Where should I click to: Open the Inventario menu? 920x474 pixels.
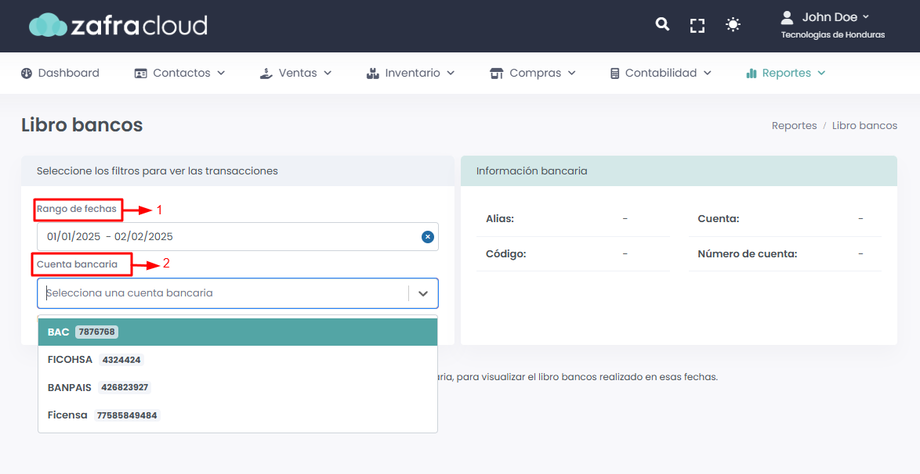pyautogui.click(x=411, y=73)
